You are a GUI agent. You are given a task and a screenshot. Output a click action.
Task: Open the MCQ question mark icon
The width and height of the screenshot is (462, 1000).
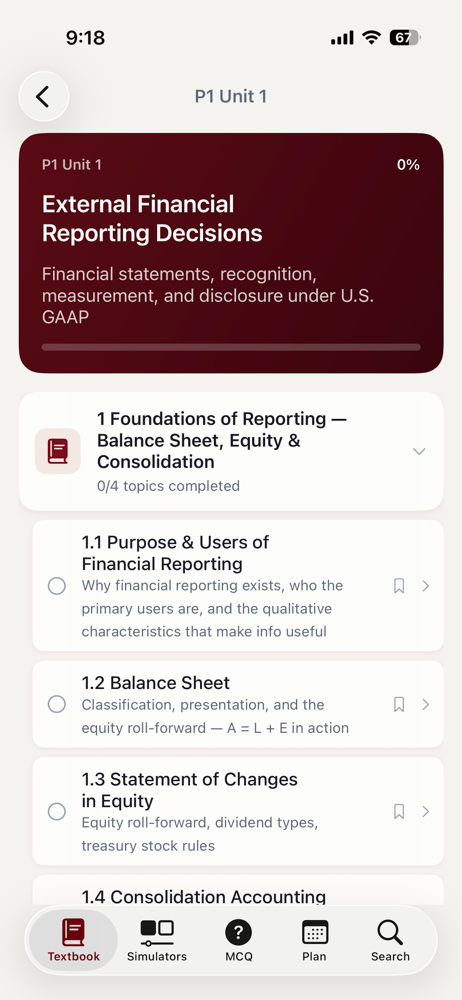click(239, 933)
